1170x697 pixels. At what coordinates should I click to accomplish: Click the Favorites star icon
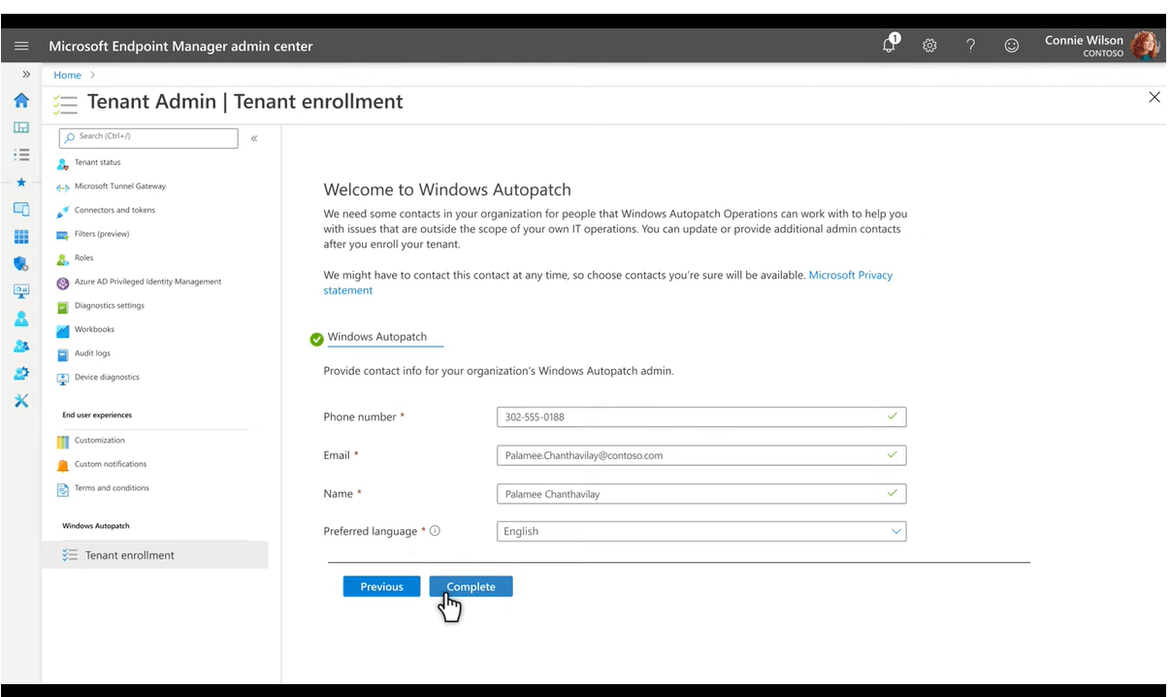[22, 182]
